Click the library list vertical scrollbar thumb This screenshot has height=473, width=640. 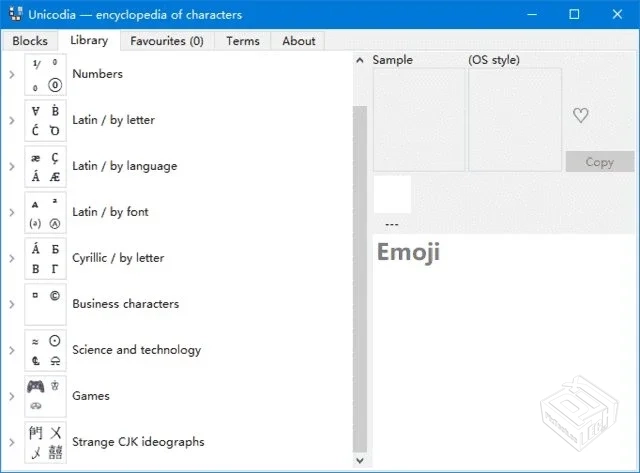click(360, 279)
